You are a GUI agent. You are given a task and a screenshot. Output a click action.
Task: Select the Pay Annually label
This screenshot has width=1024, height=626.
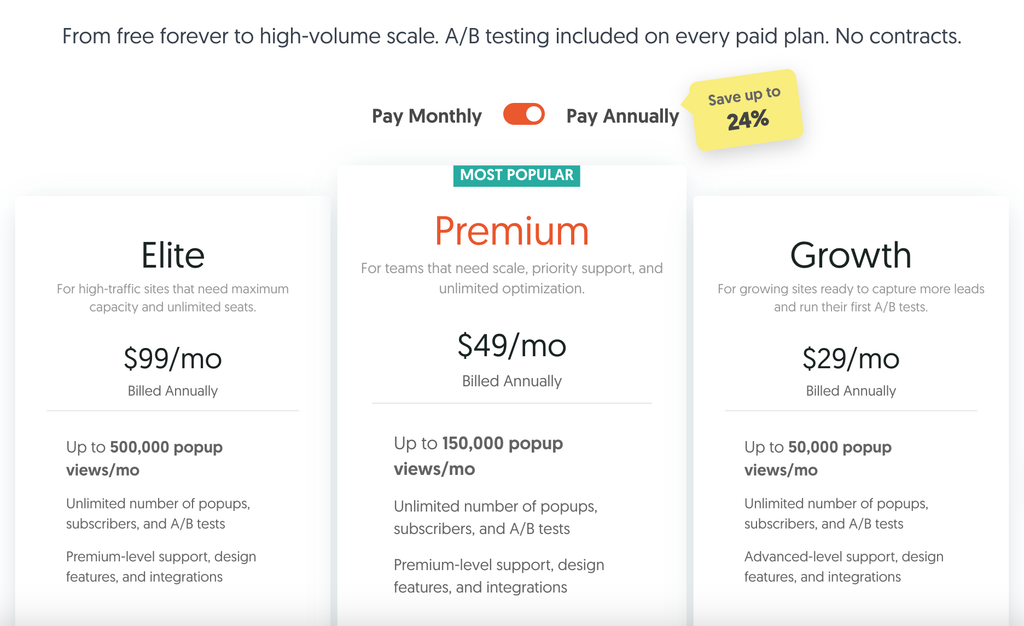pyautogui.click(x=622, y=116)
